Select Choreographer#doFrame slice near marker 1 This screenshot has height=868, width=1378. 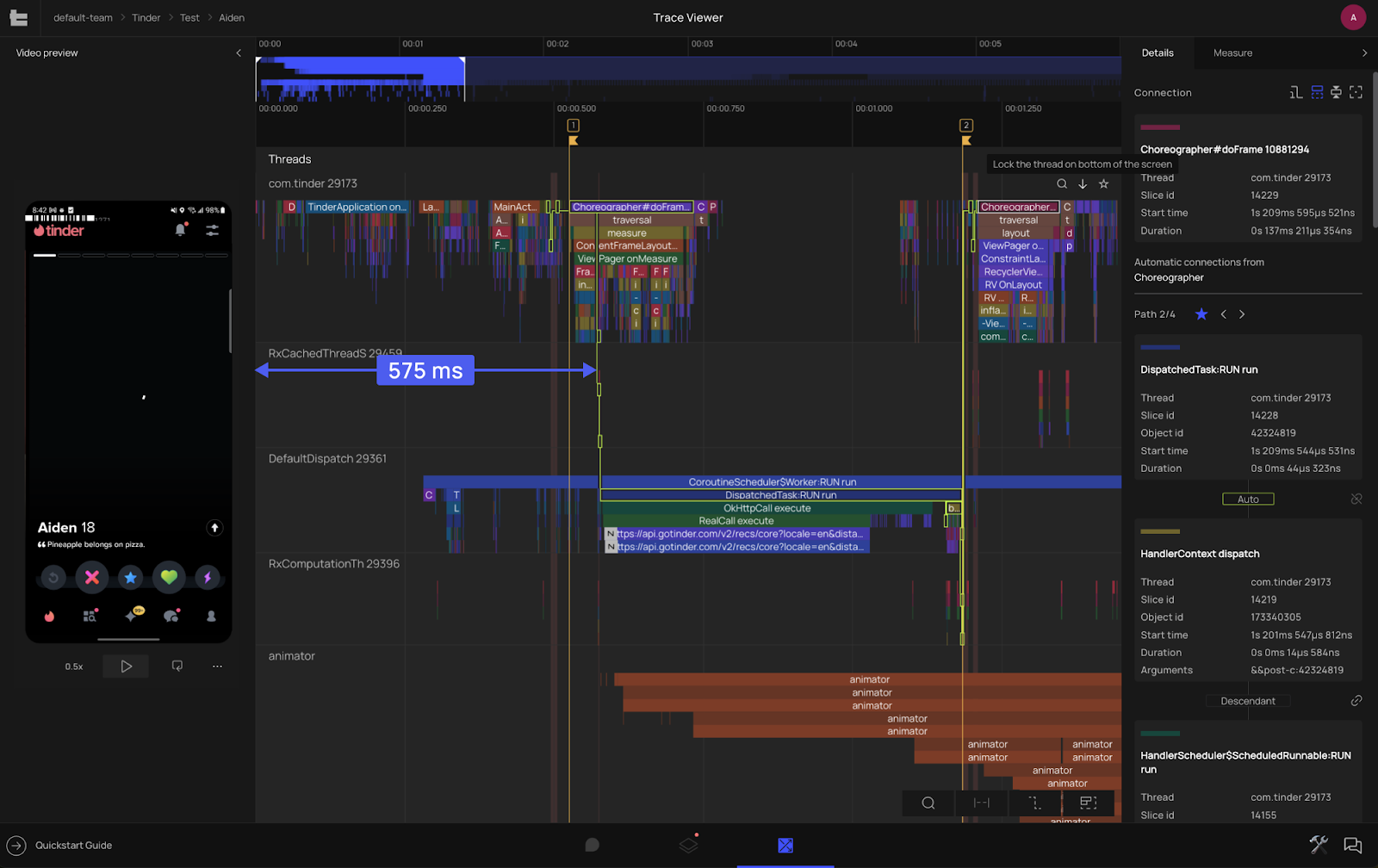631,207
